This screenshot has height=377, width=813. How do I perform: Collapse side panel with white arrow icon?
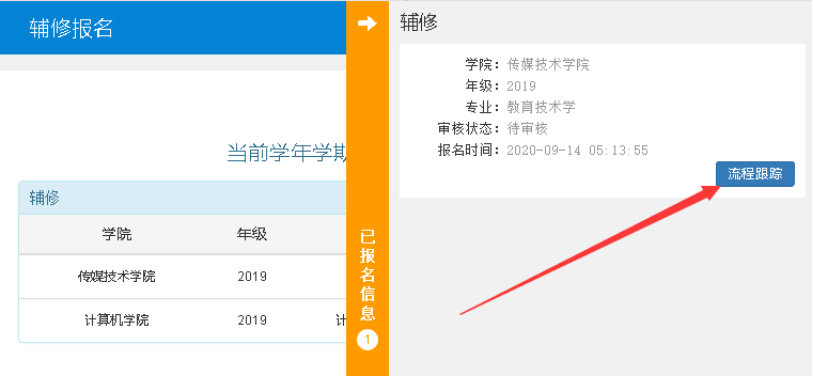point(367,23)
